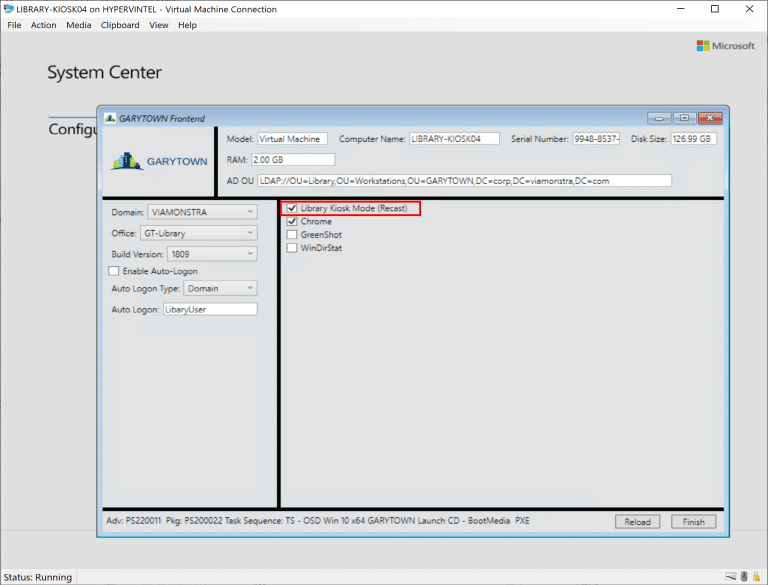Open the Clipboard menu
Screen dimensions: 768x585
120,25
